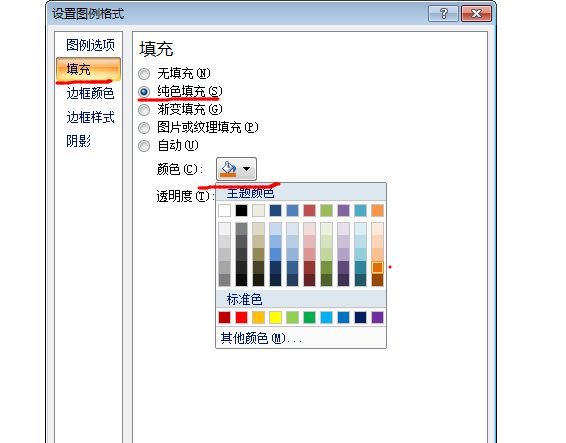The height and width of the screenshot is (443, 566).
Task: Choose the 无填充 radio option
Action: [x=144, y=74]
